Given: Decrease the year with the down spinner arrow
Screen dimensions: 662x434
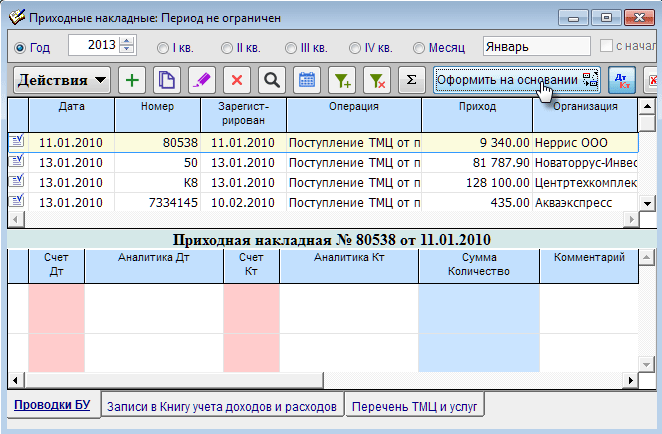Looking at the screenshot, I should (x=127, y=49).
